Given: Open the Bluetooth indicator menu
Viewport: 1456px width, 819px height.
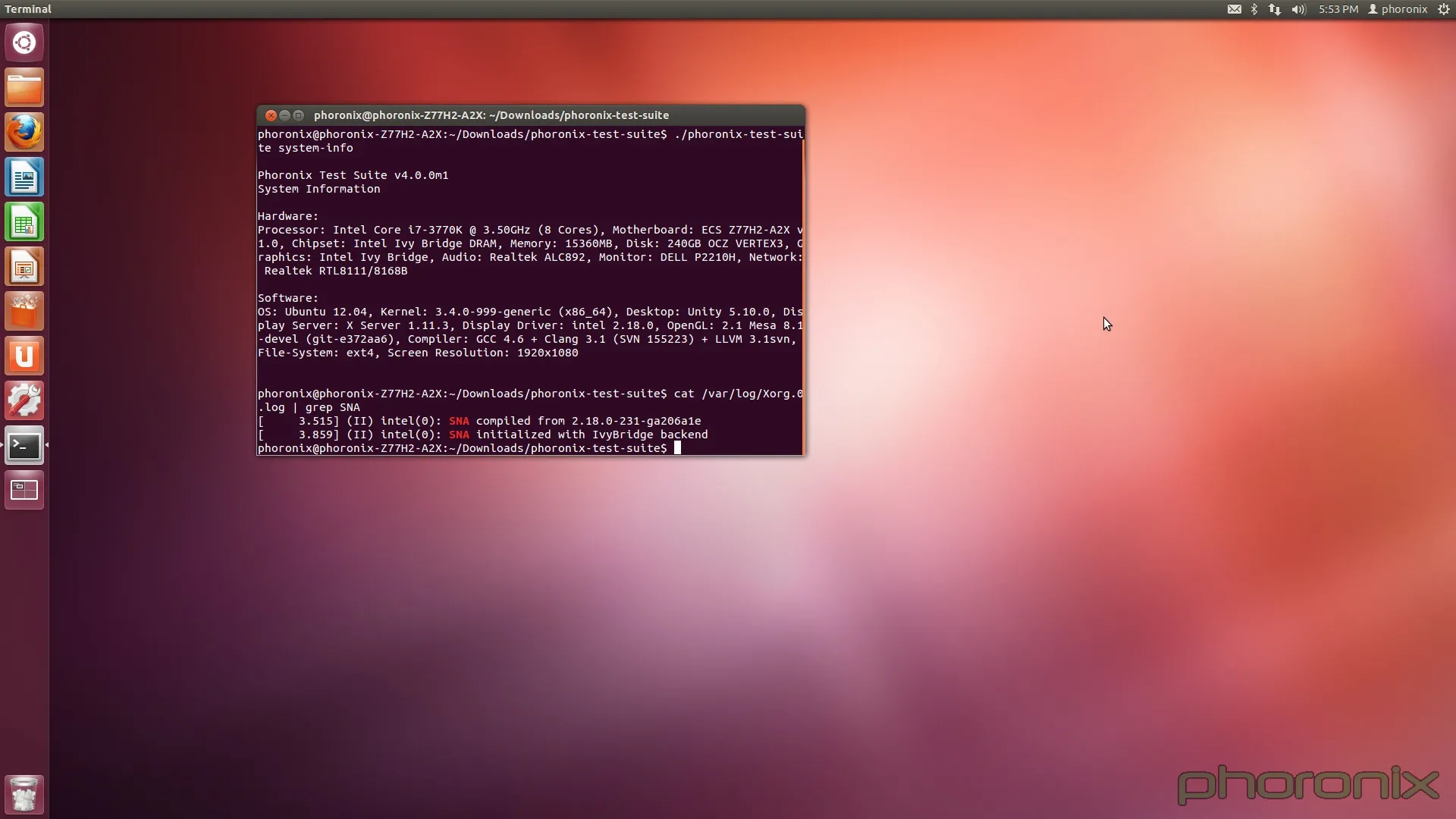Looking at the screenshot, I should [x=1254, y=9].
